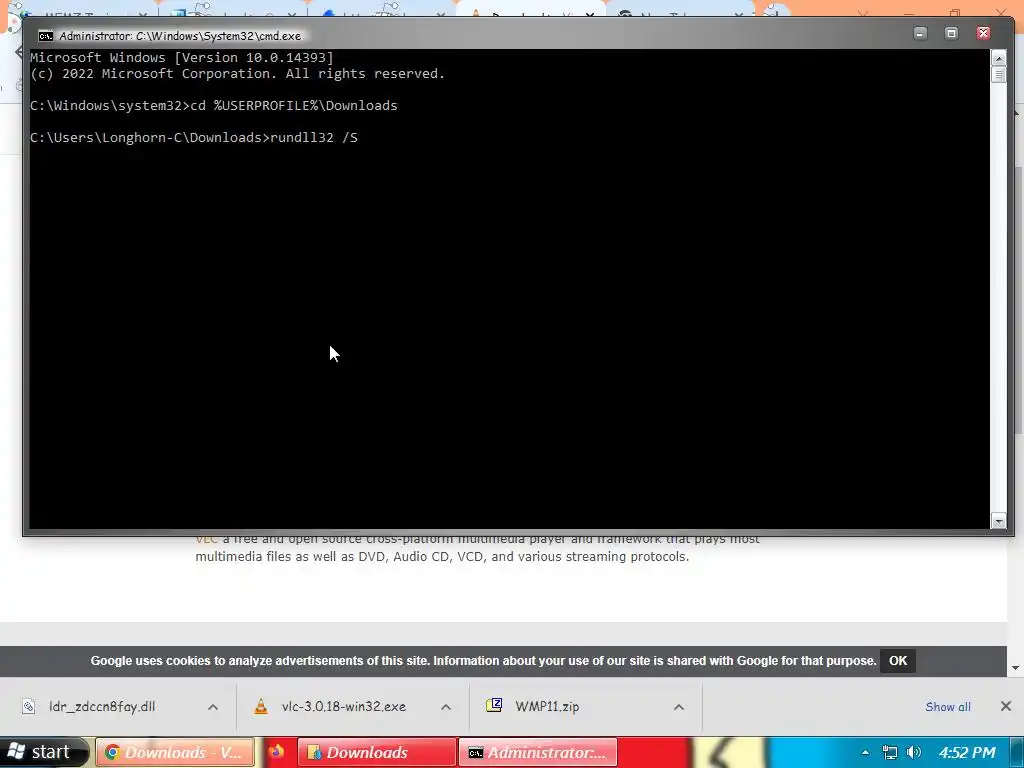Click the cmd scrollbar up arrow
Screen dimensions: 1024x768
coord(998,58)
